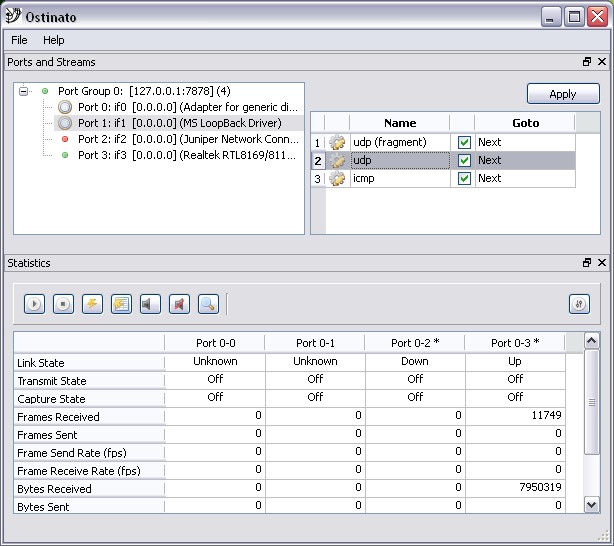The height and width of the screenshot is (546, 614).
Task: Select the Port 0-3 column header
Action: (x=514, y=343)
